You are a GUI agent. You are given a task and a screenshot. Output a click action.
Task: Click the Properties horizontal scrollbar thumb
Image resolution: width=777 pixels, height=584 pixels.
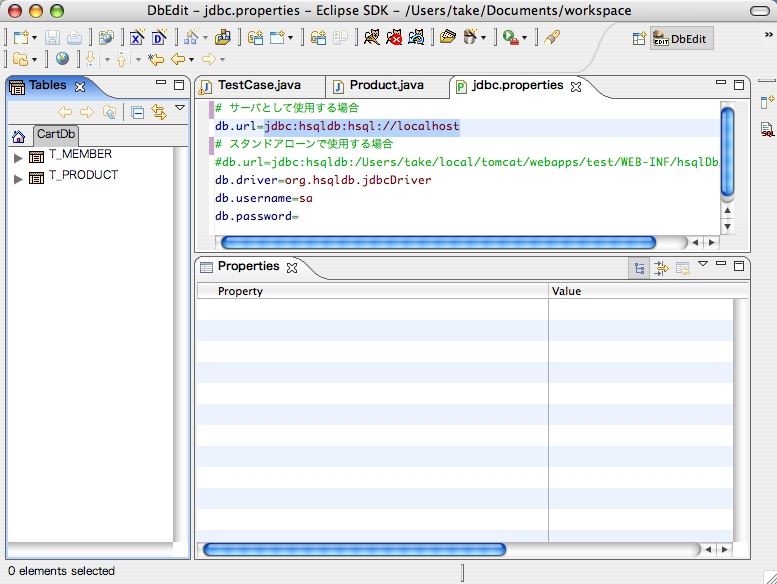tap(354, 549)
